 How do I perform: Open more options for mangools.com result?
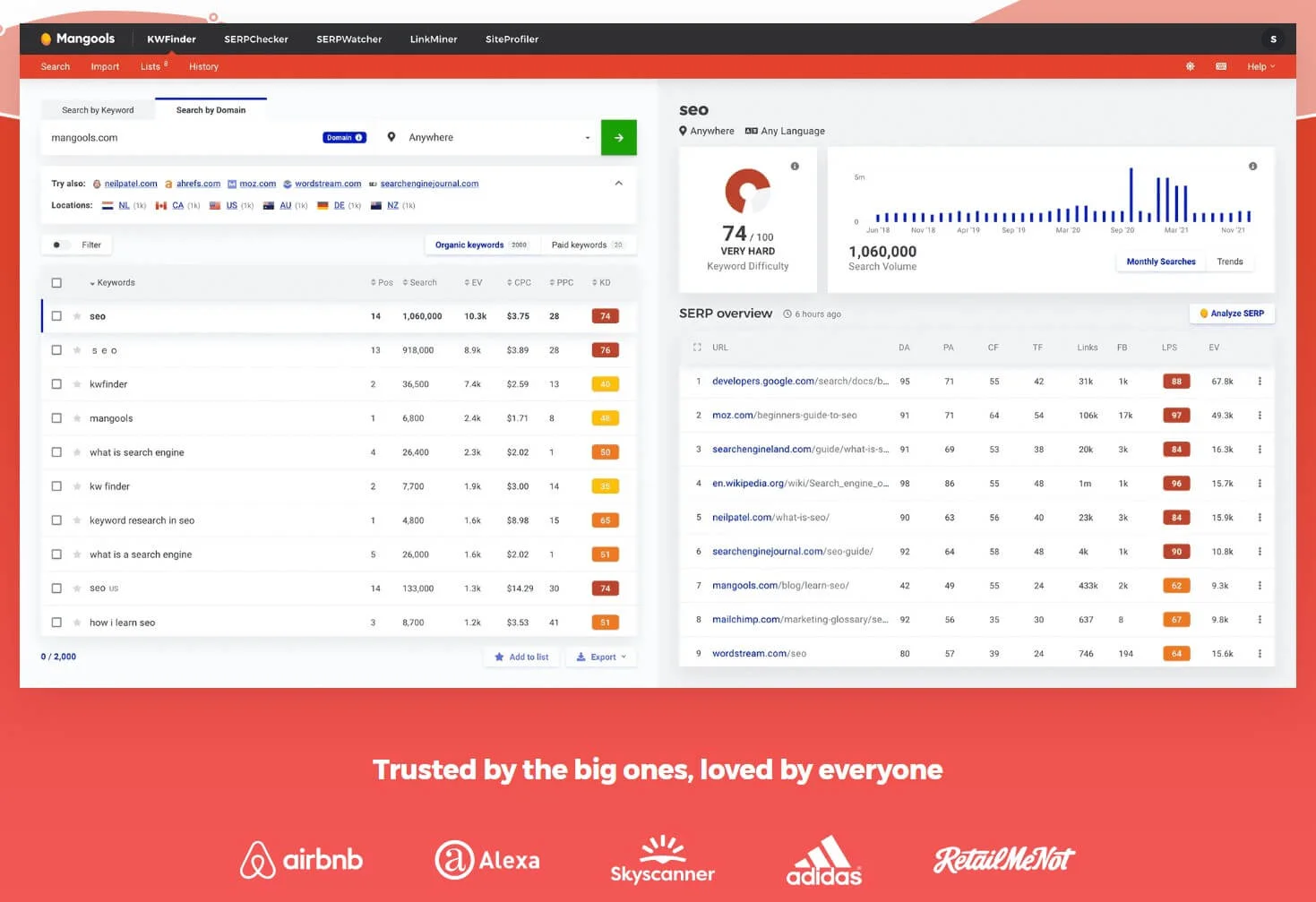1260,586
